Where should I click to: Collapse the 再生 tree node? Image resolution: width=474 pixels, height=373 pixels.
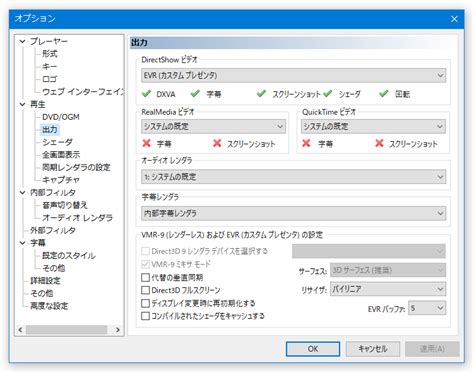(x=22, y=104)
